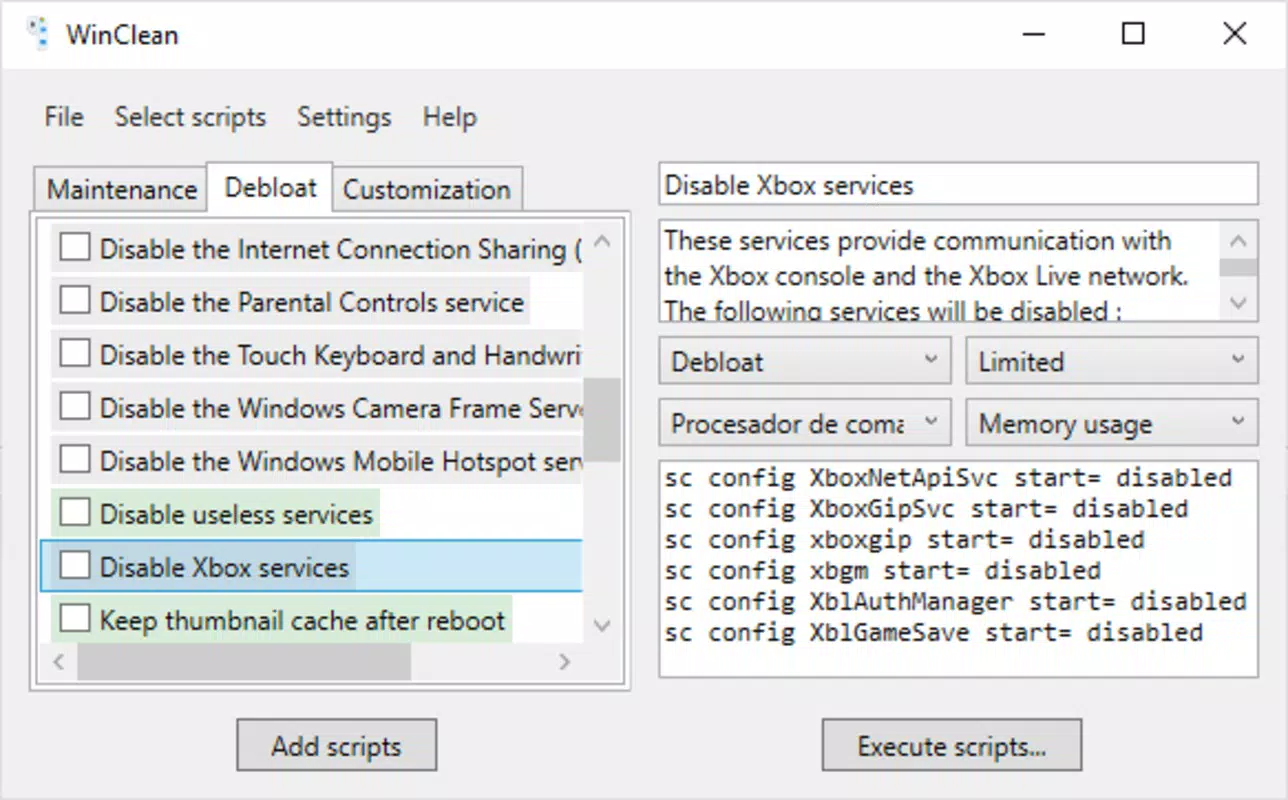
Task: Click script list scroll down arrow
Action: point(602,626)
